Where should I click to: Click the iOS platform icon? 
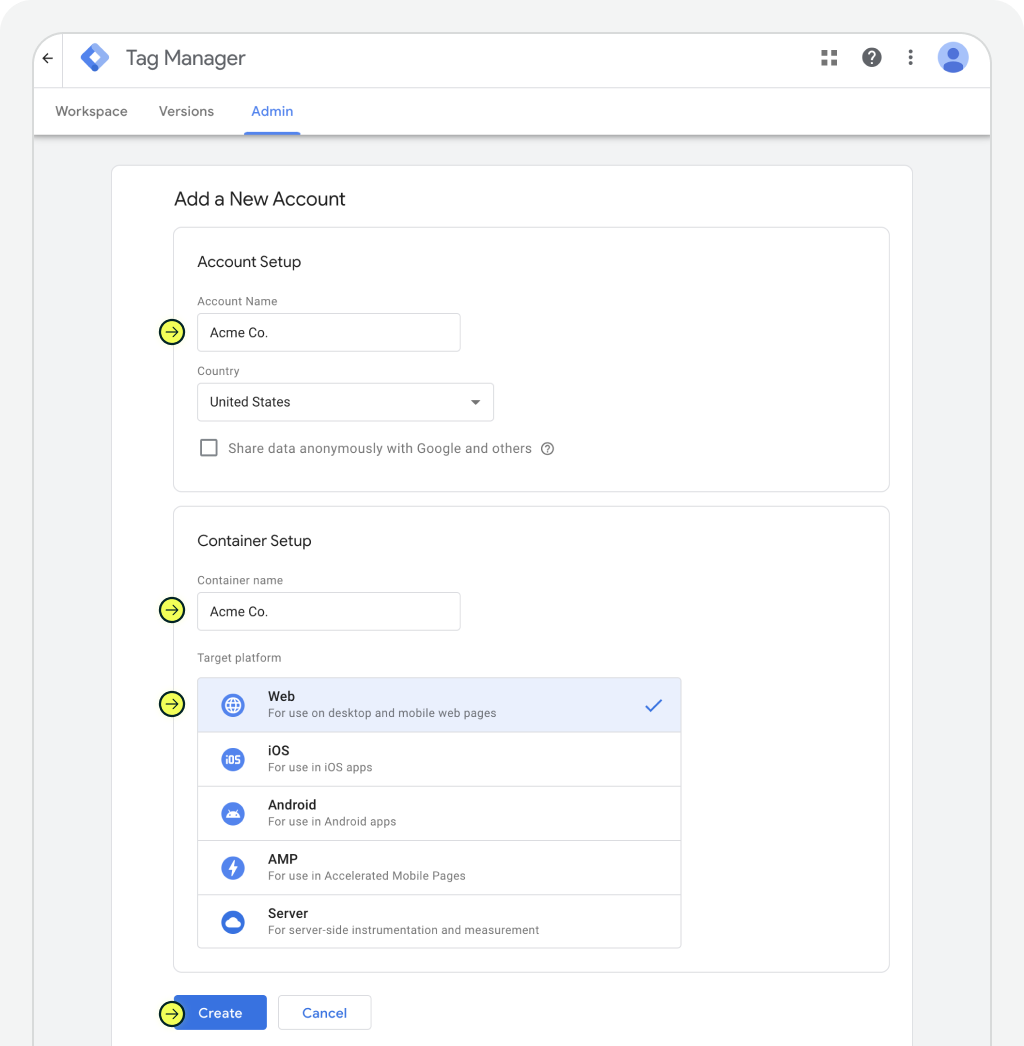pos(233,759)
